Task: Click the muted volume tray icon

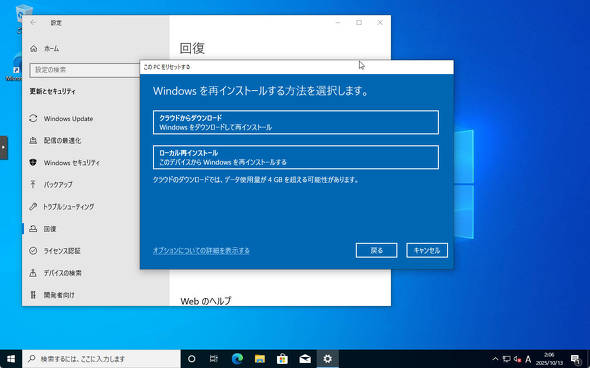Action: (x=517, y=359)
